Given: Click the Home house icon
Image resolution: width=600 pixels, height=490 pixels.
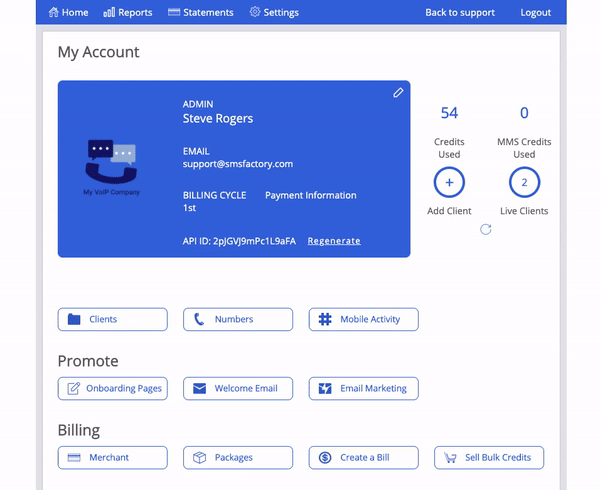Looking at the screenshot, I should (x=54, y=12).
